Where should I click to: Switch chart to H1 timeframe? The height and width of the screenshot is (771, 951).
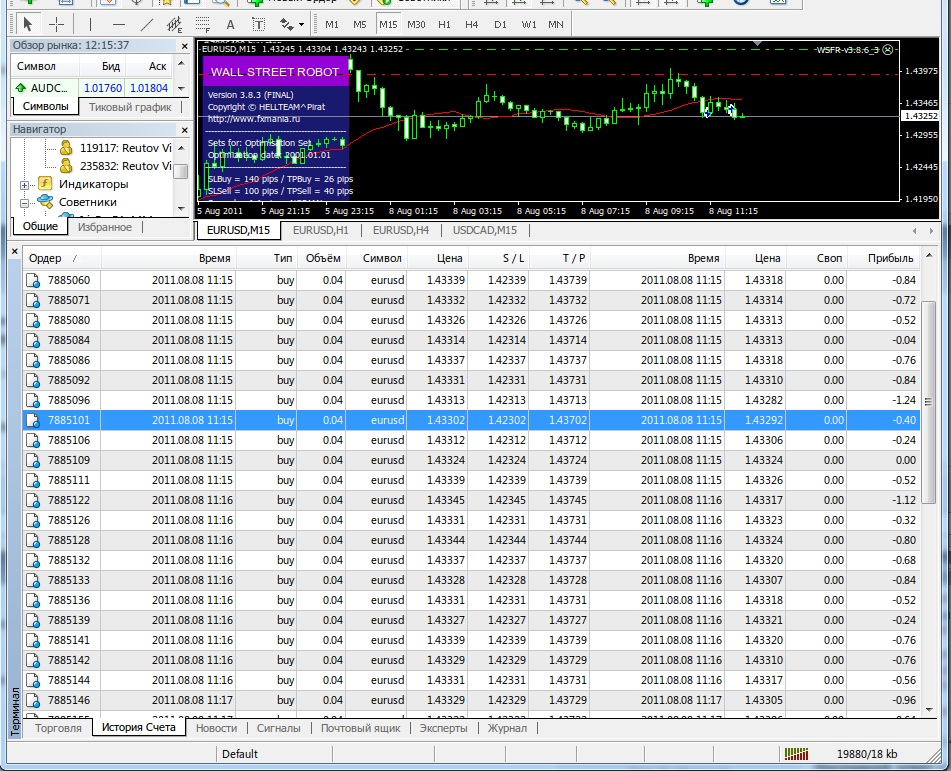pos(445,24)
